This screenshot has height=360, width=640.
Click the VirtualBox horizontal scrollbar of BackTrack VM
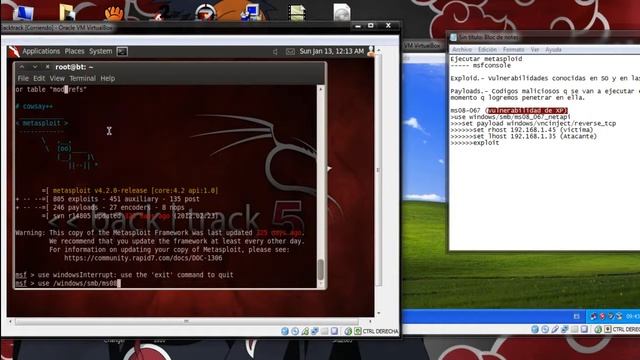pos(186,322)
